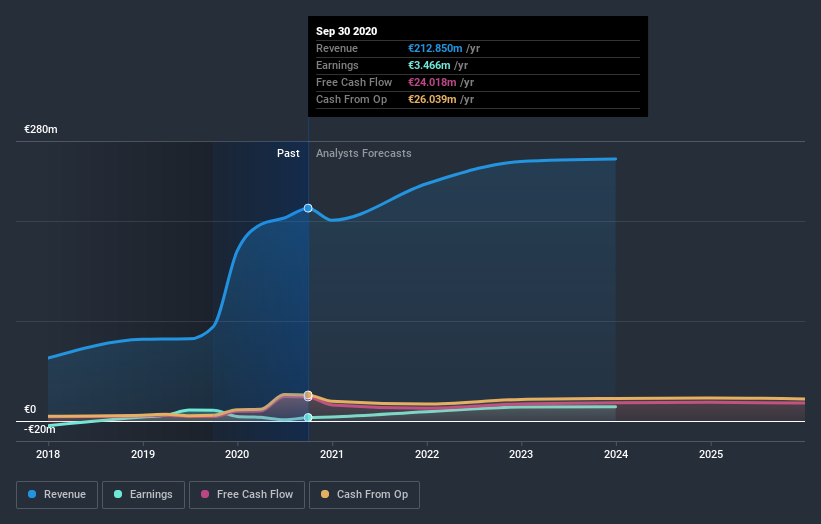Click the Cash From Op label in tooltip
Viewport: 821px width, 524px height.
click(351, 99)
